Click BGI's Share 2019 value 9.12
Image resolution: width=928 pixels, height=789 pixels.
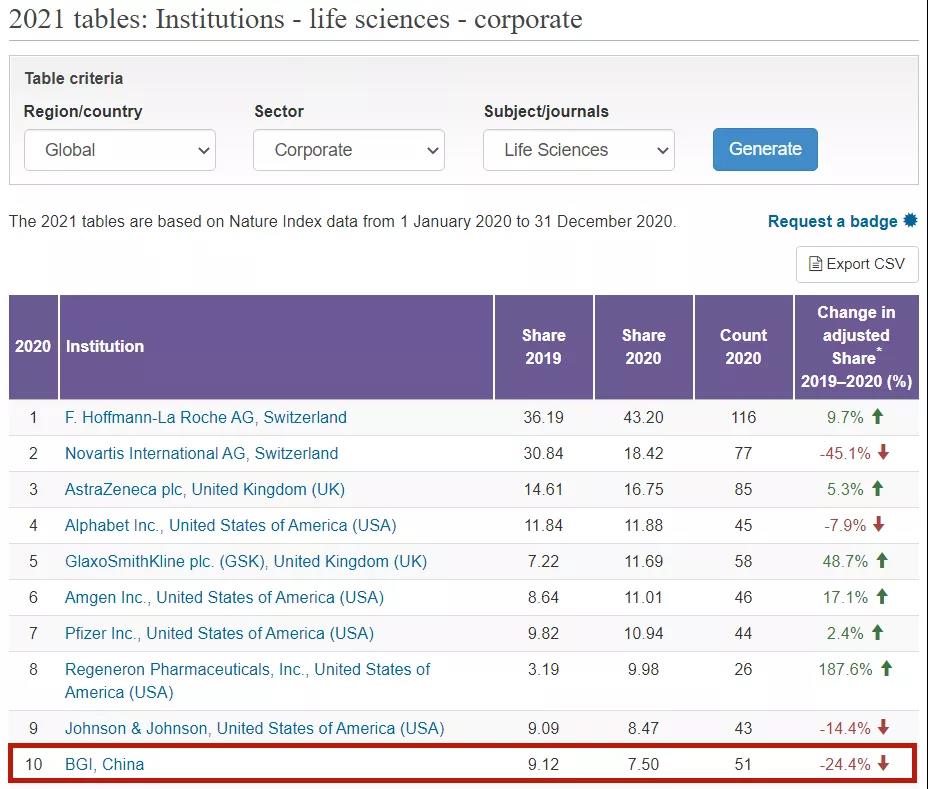tap(543, 765)
